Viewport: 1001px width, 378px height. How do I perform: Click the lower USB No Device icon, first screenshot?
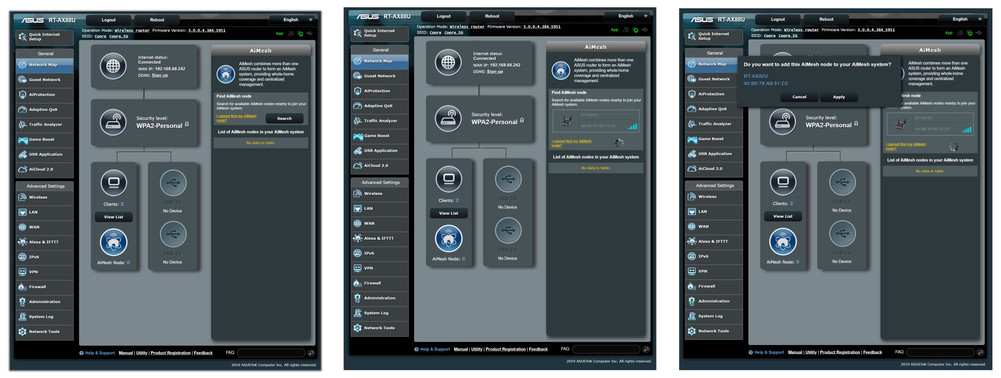coord(173,234)
